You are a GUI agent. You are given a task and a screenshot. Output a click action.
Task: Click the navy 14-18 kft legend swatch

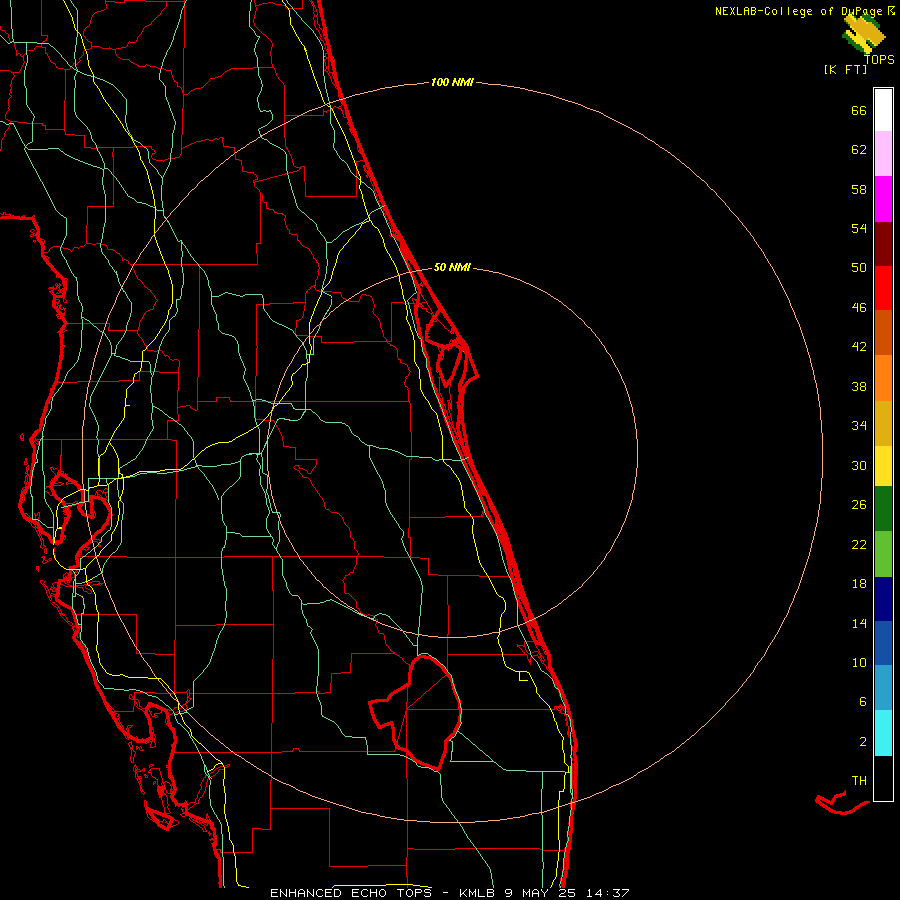883,599
